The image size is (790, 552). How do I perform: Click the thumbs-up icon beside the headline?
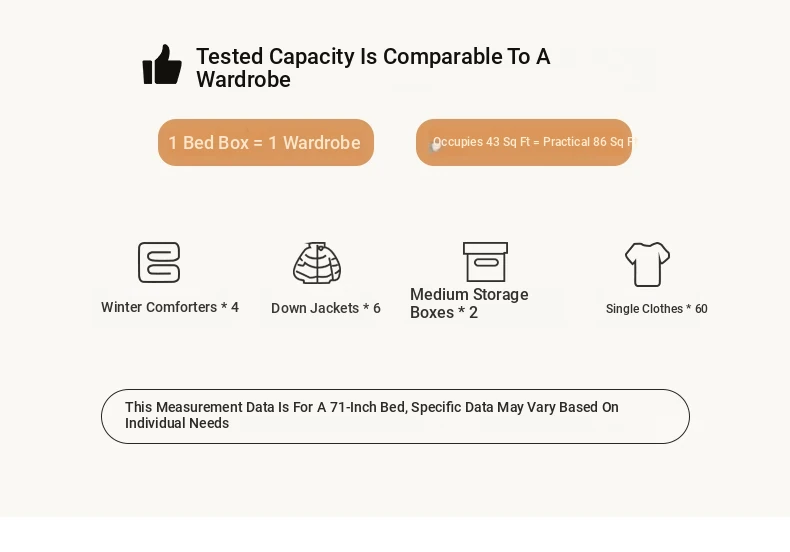point(162,64)
